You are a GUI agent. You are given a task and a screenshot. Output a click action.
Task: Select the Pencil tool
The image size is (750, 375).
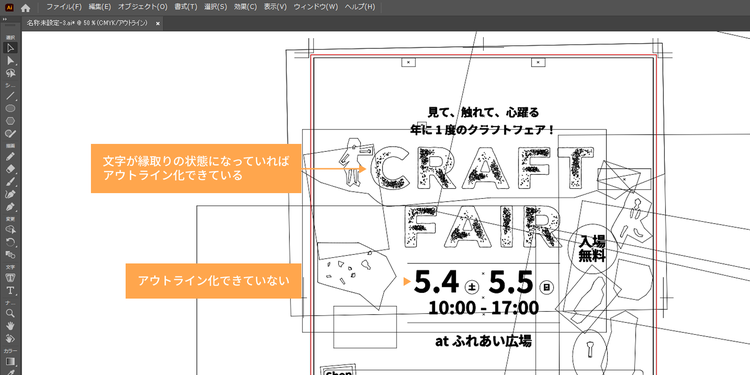coord(10,156)
